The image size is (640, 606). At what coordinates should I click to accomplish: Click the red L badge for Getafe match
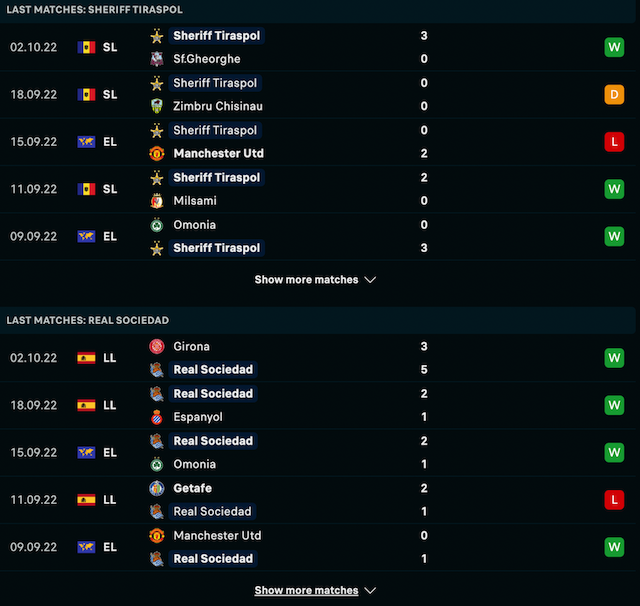(x=614, y=500)
